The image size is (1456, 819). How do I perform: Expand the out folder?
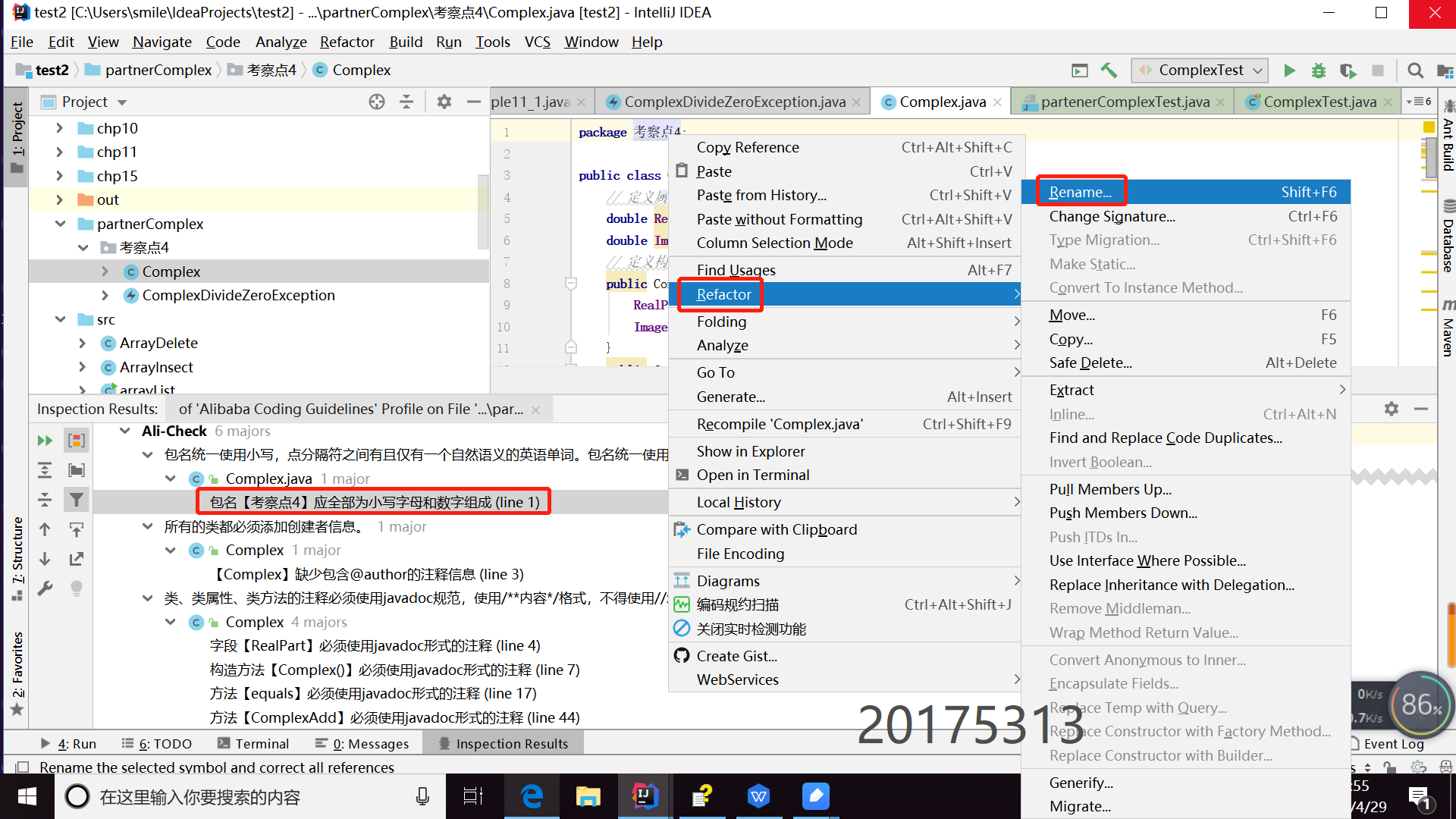pyautogui.click(x=59, y=199)
